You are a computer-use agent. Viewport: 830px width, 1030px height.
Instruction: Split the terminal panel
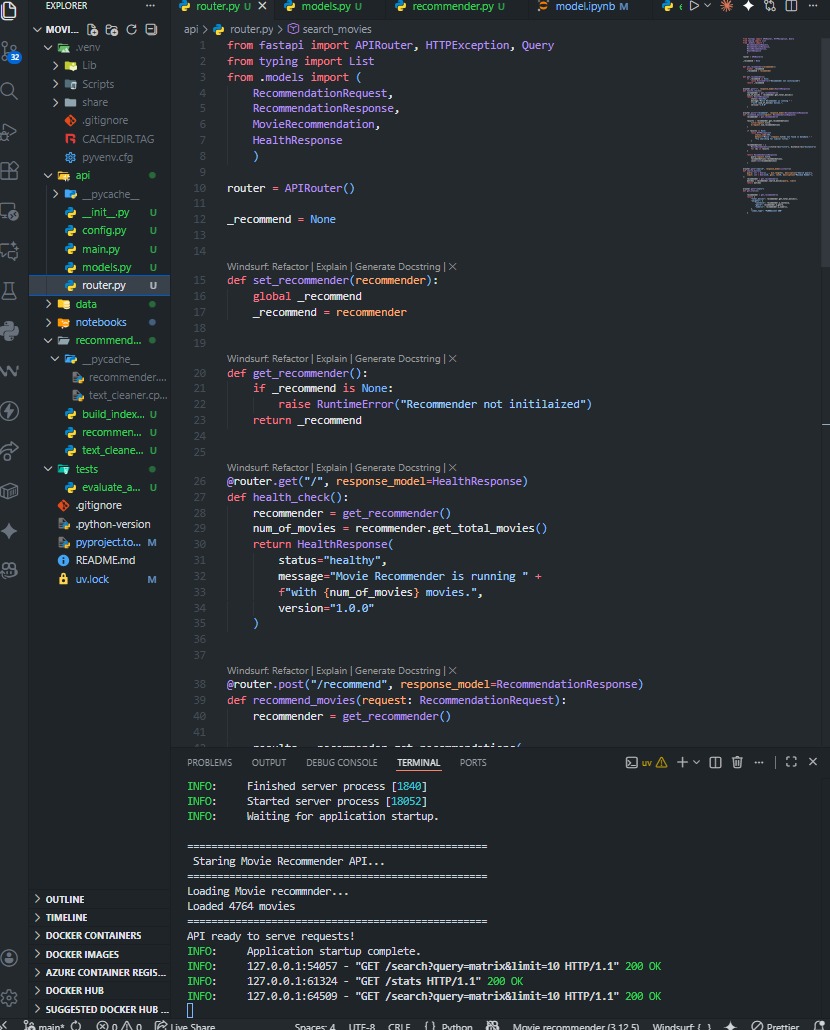click(x=716, y=762)
